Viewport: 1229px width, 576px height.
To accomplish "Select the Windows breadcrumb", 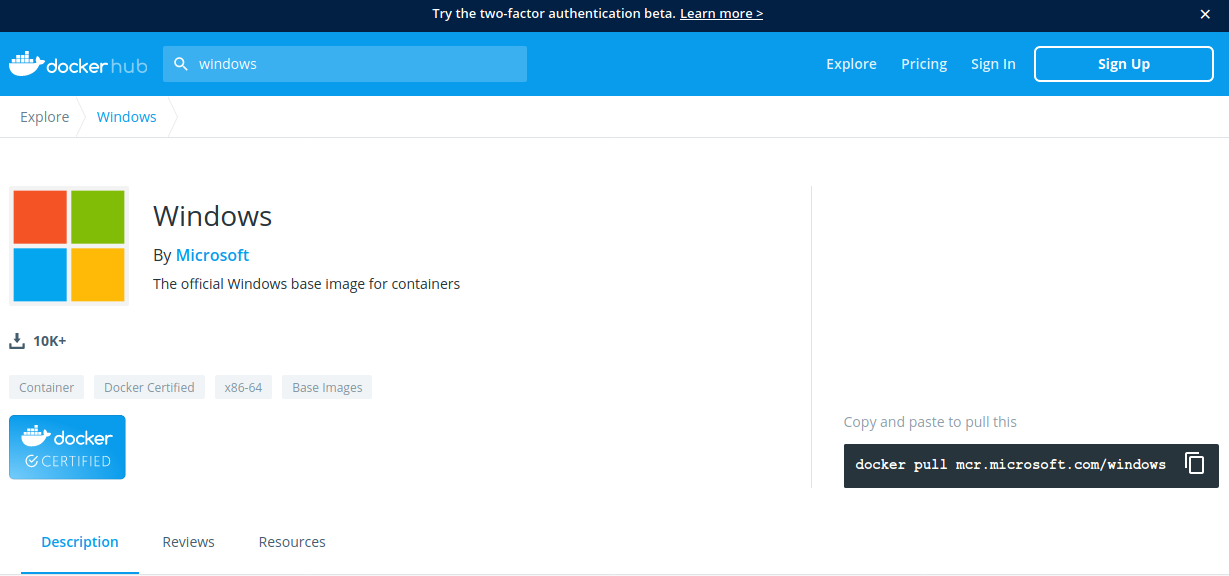I will (127, 117).
